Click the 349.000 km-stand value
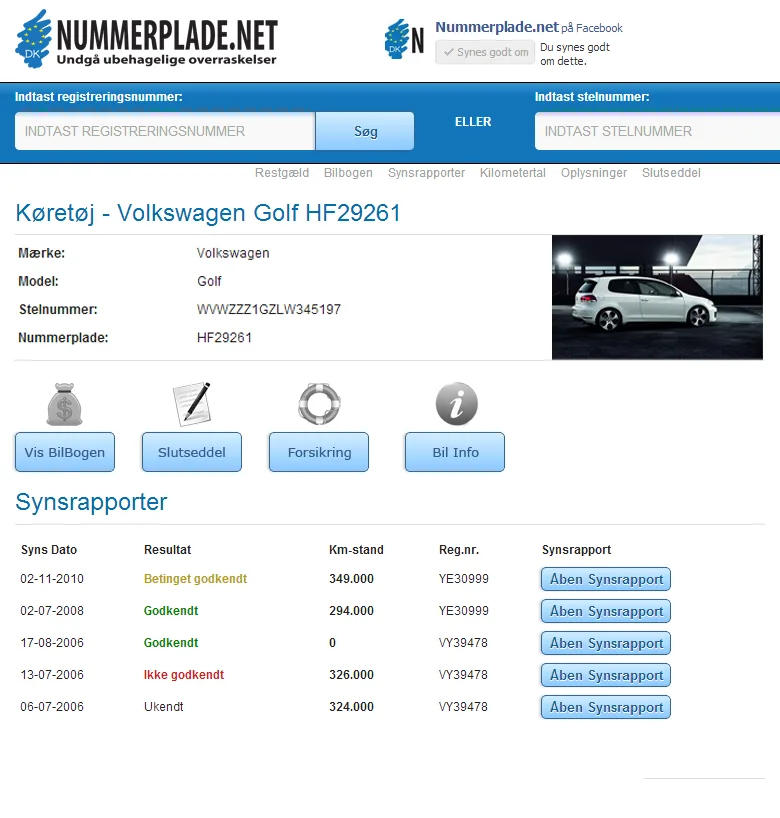Viewport: 780px width, 818px height. point(351,579)
